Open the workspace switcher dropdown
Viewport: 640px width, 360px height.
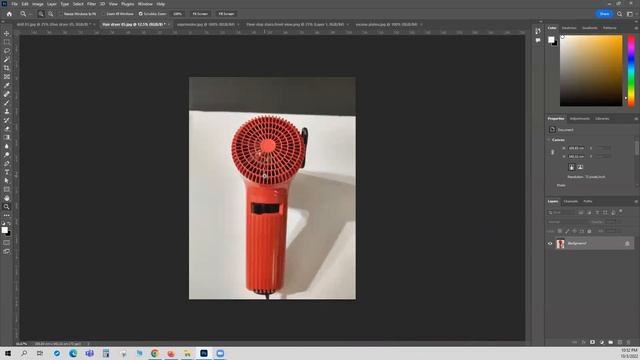click(630, 14)
